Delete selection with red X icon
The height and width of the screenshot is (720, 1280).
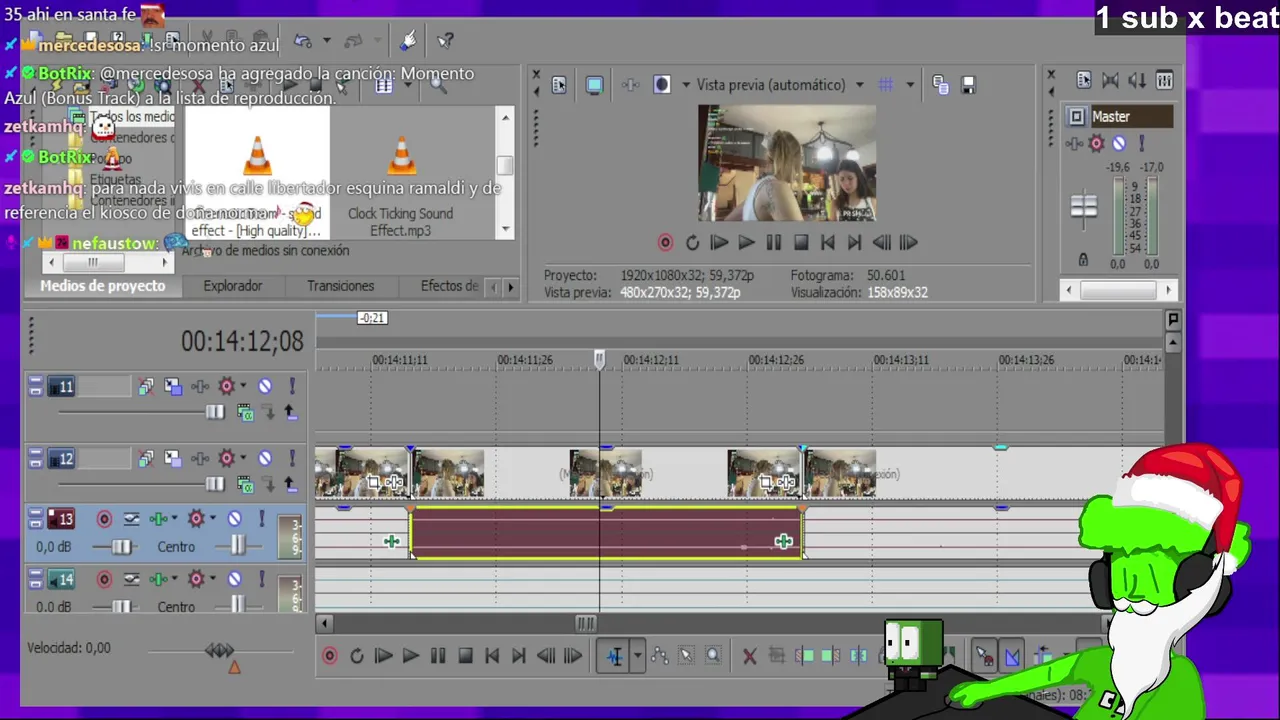pos(750,656)
